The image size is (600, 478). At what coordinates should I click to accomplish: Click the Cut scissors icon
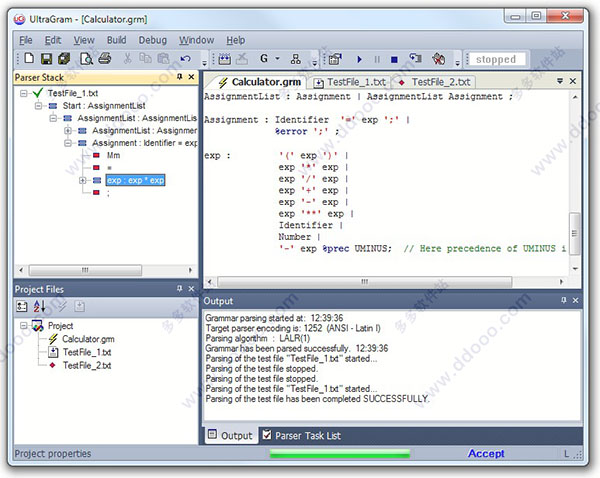127,58
